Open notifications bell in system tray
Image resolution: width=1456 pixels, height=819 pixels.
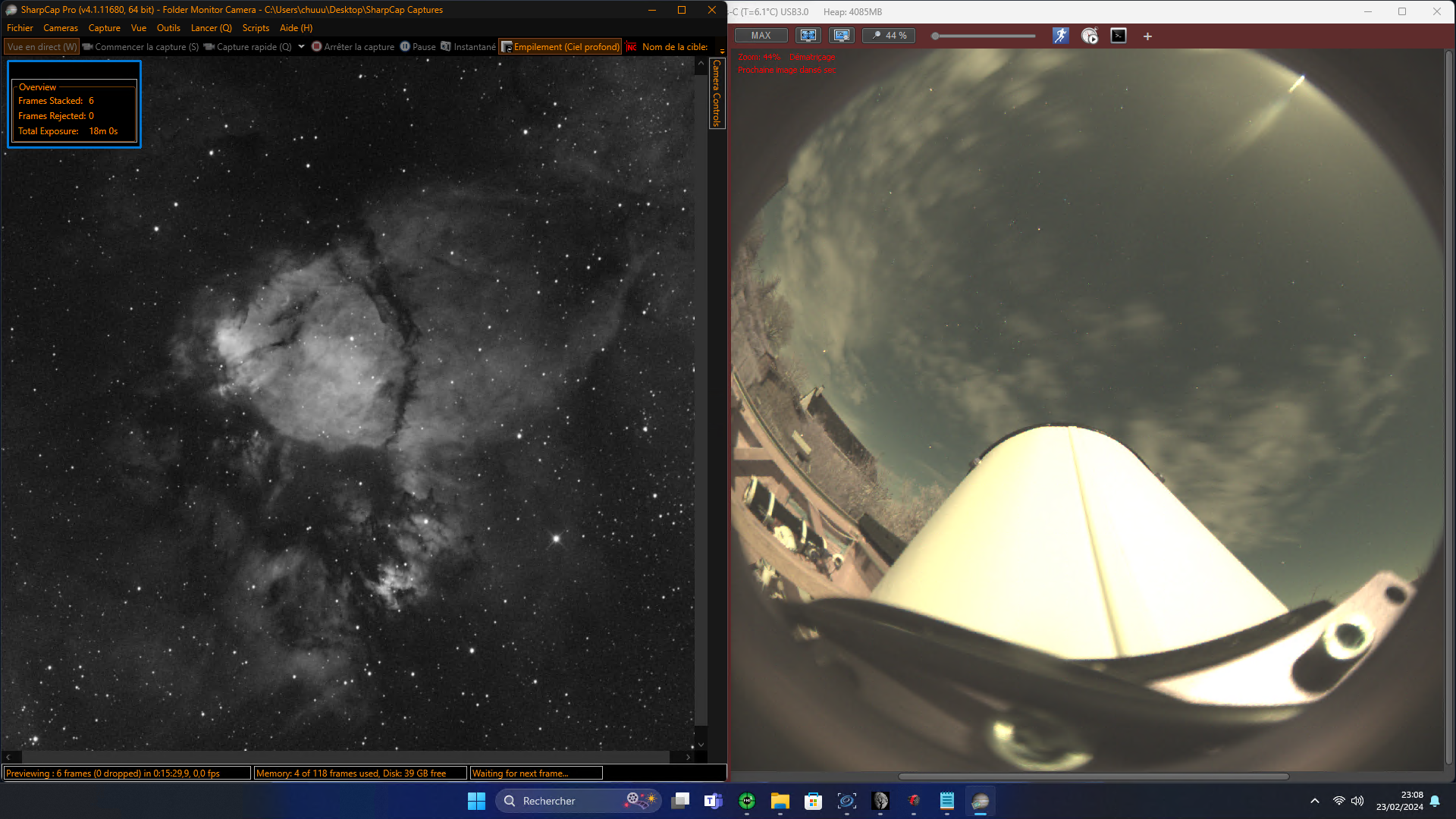click(1435, 801)
